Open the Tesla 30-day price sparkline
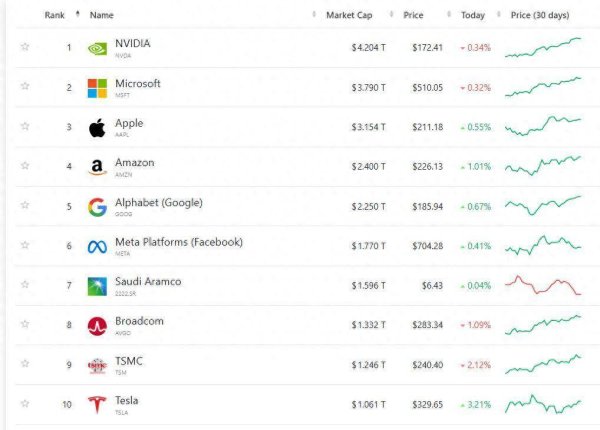Screen dimensions: 600x430 pos(543,404)
